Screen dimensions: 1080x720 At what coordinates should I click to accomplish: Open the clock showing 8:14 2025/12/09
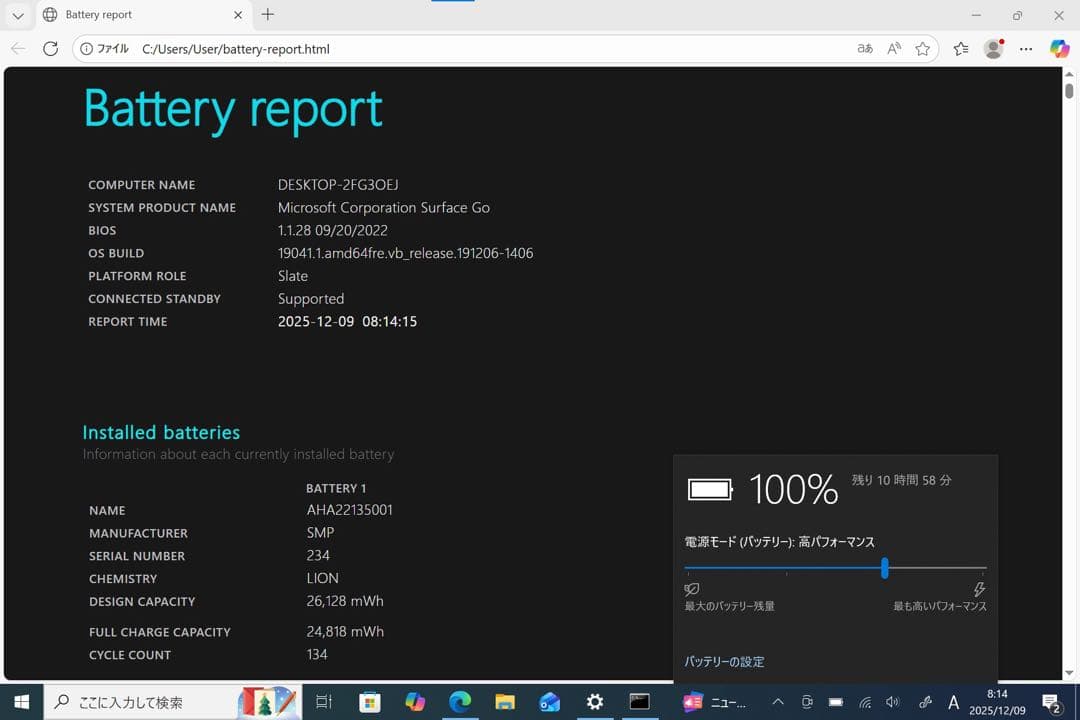[997, 702]
